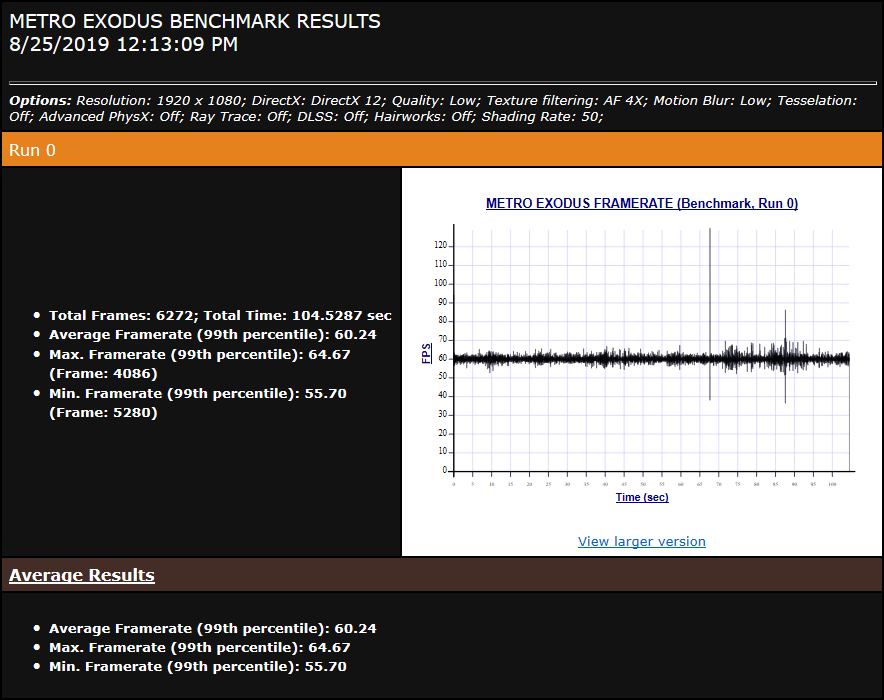Click Average Results Average Framerate 60.24 line
The width and height of the screenshot is (884, 700).
click(213, 628)
